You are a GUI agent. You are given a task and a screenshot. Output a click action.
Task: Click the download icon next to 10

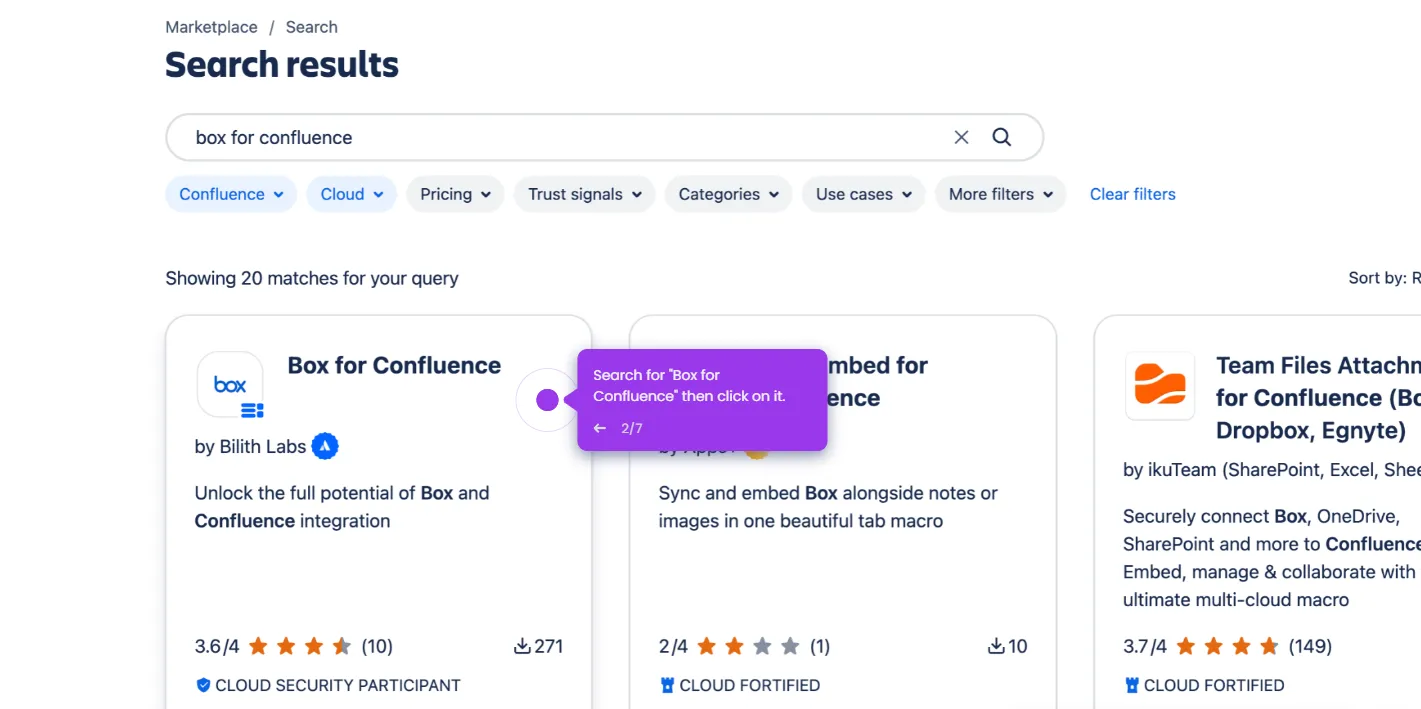[996, 646]
